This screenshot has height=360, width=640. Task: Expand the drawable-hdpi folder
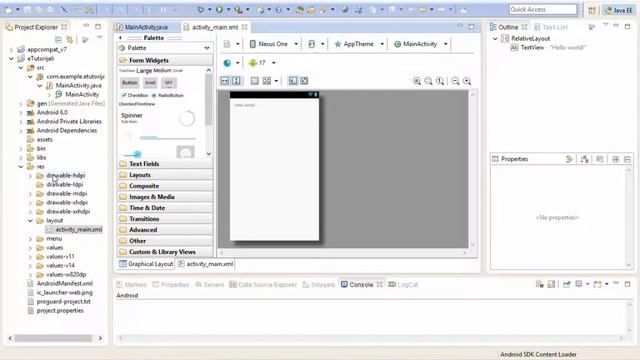point(30,176)
